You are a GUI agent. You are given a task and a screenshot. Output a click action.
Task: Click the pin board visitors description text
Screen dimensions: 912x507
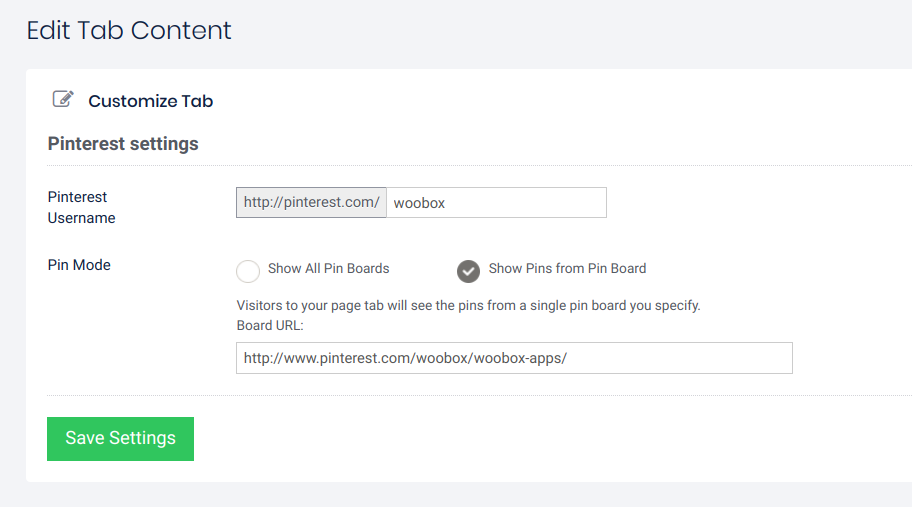click(x=468, y=305)
